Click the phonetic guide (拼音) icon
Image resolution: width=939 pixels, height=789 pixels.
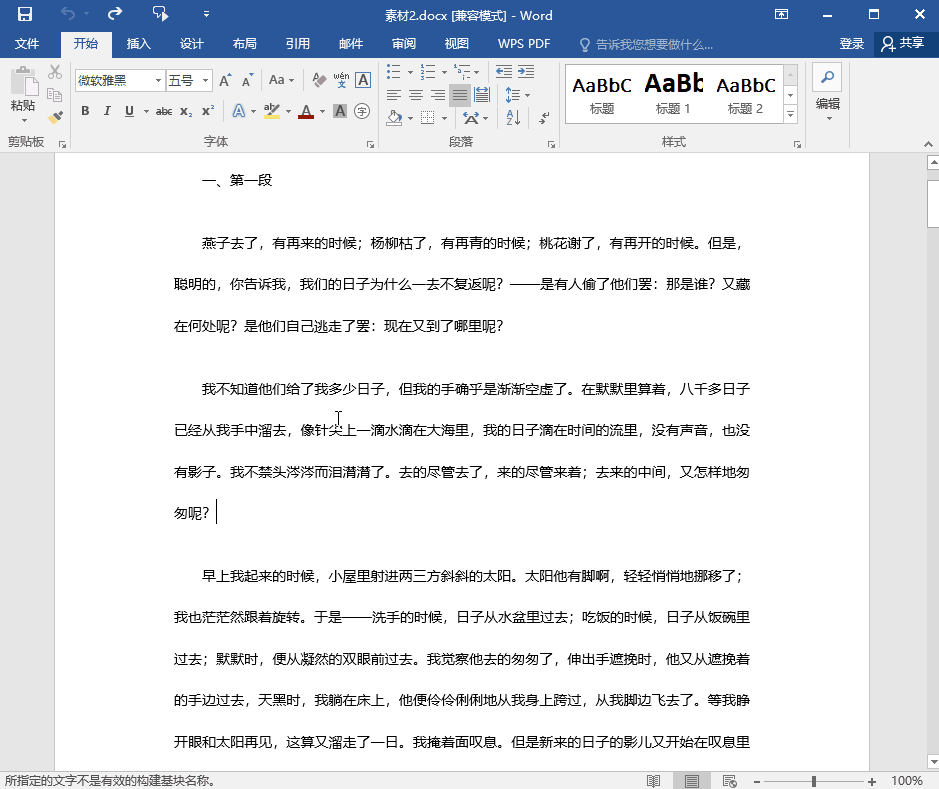click(x=341, y=79)
